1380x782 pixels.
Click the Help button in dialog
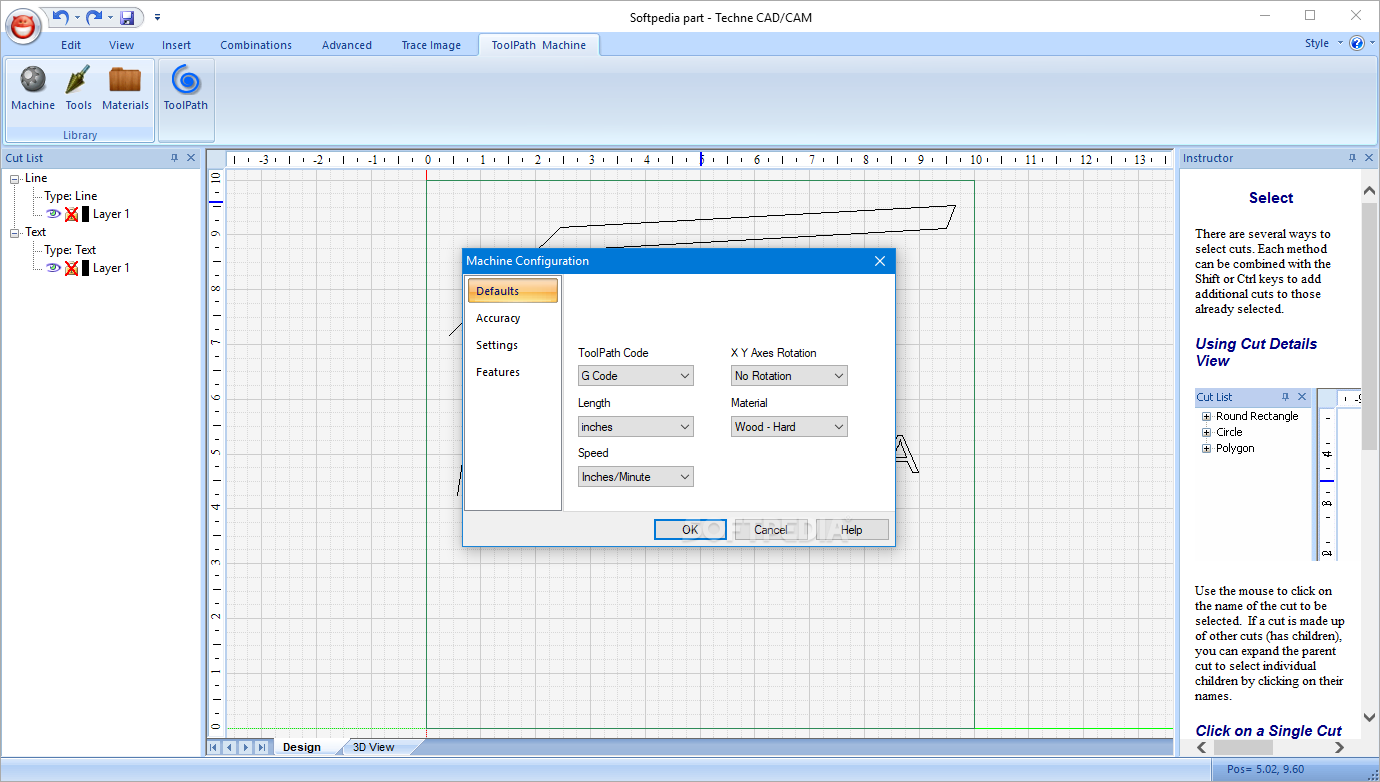tap(852, 530)
